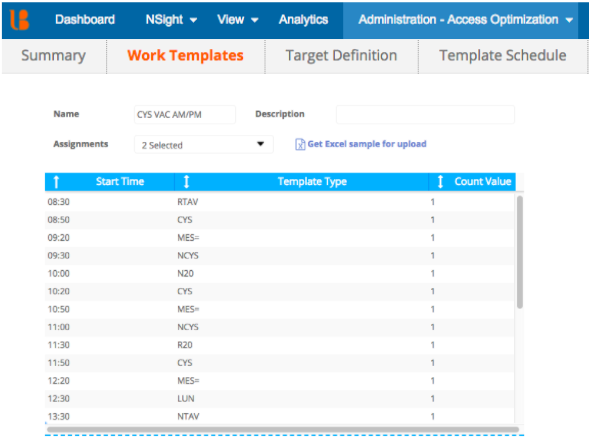Click the table's vertical scrollbar thumb
Image resolution: width=589 pixels, height=444 pixels.
(520, 252)
